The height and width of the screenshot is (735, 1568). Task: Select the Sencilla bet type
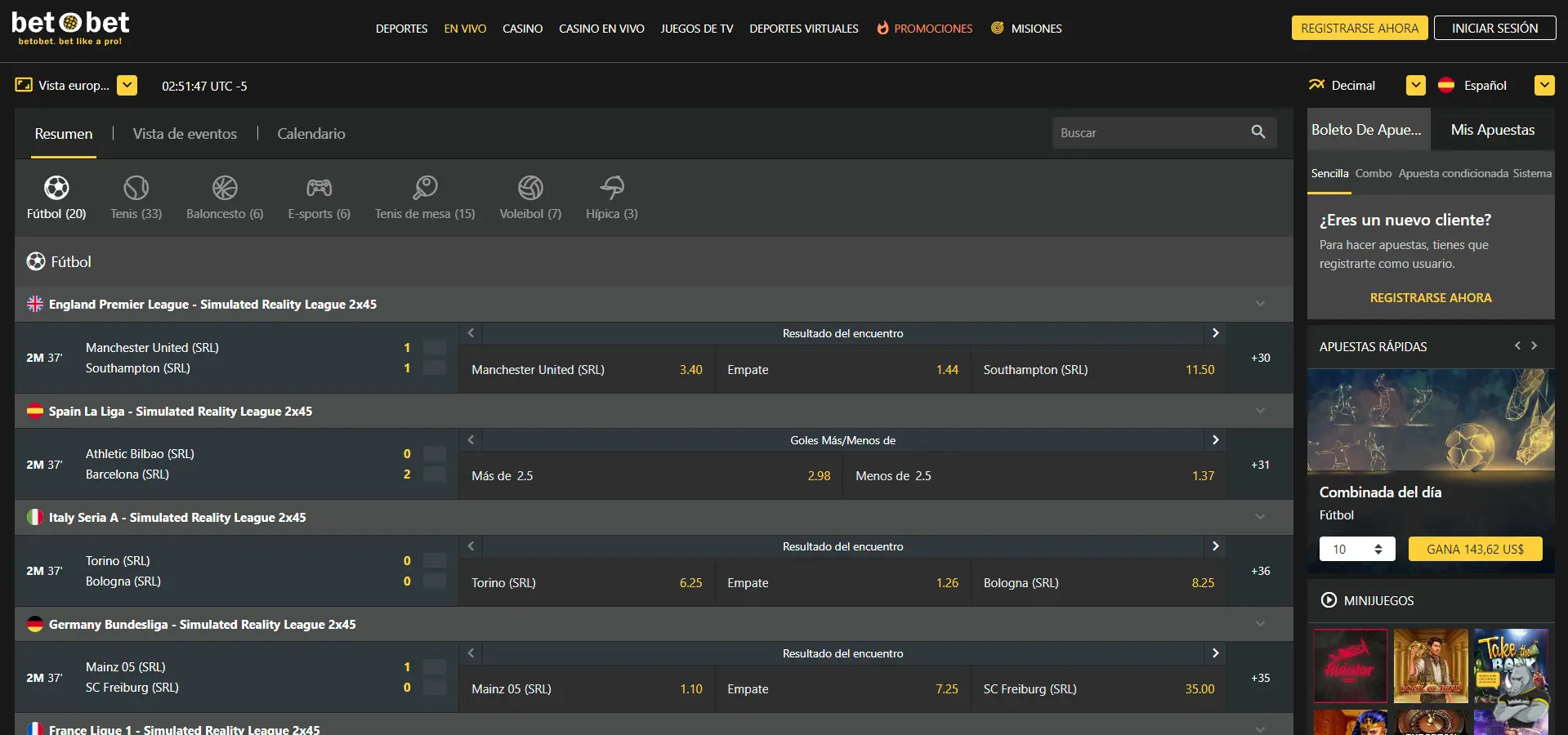coord(1329,173)
